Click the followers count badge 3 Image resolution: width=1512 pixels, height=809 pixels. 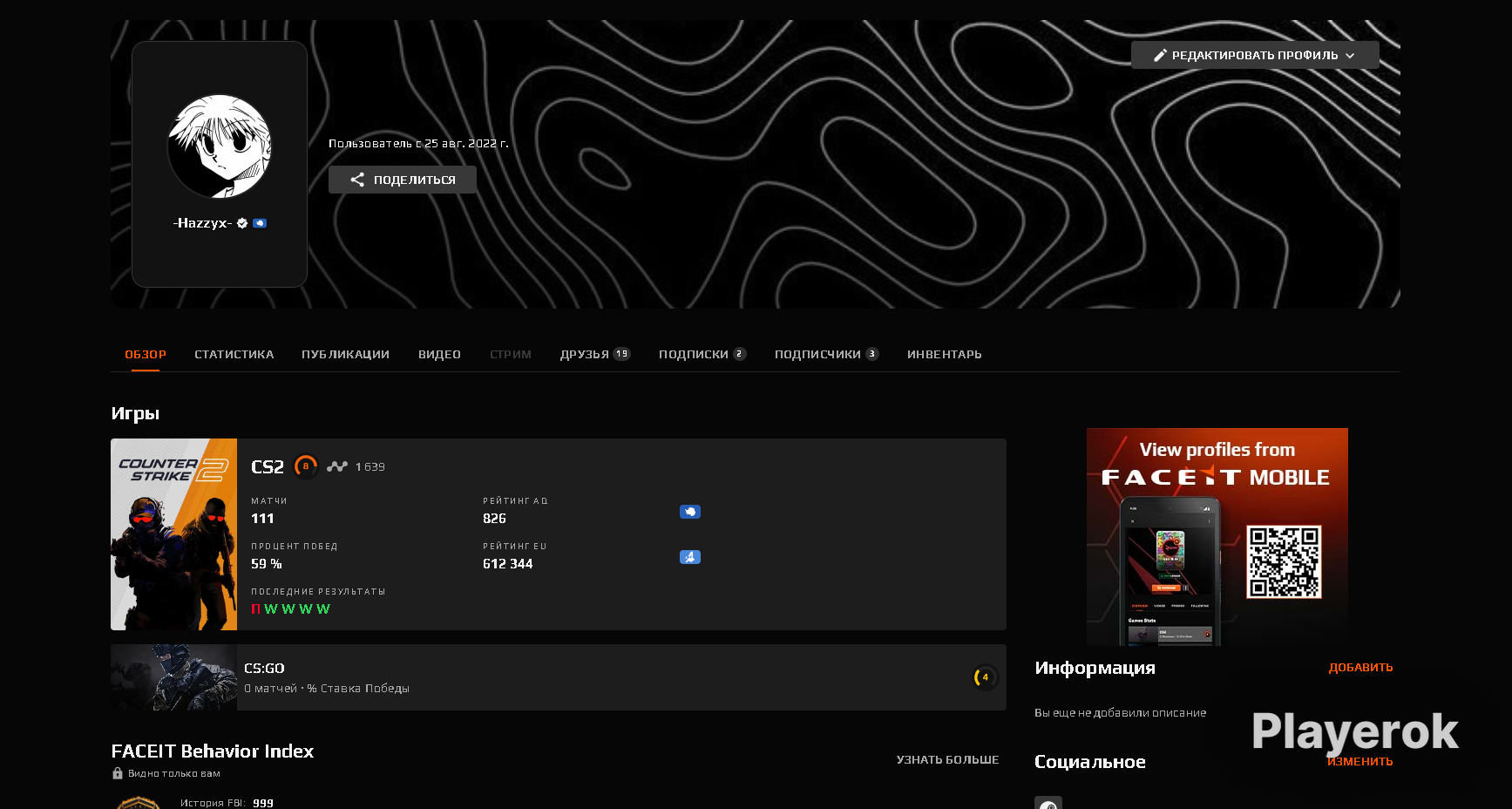tap(872, 354)
